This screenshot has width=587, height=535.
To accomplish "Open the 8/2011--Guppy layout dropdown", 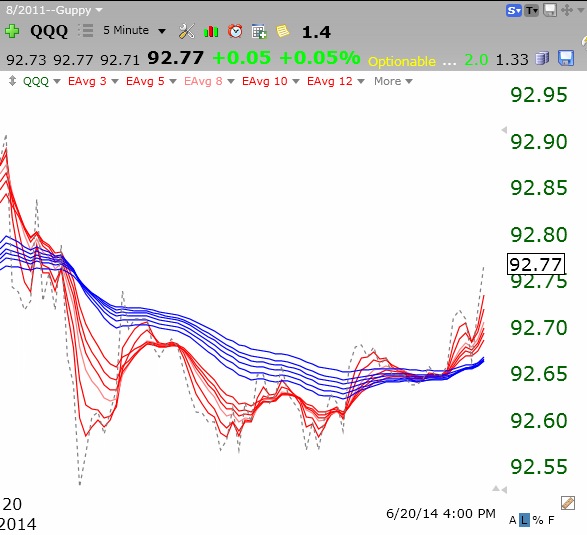I will click(54, 10).
